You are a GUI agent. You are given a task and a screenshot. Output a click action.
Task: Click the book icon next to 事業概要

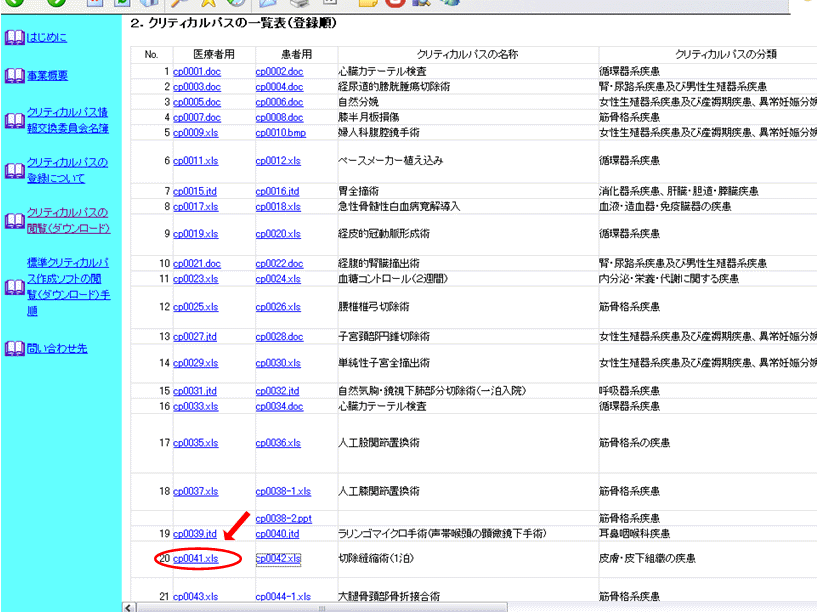(14, 76)
